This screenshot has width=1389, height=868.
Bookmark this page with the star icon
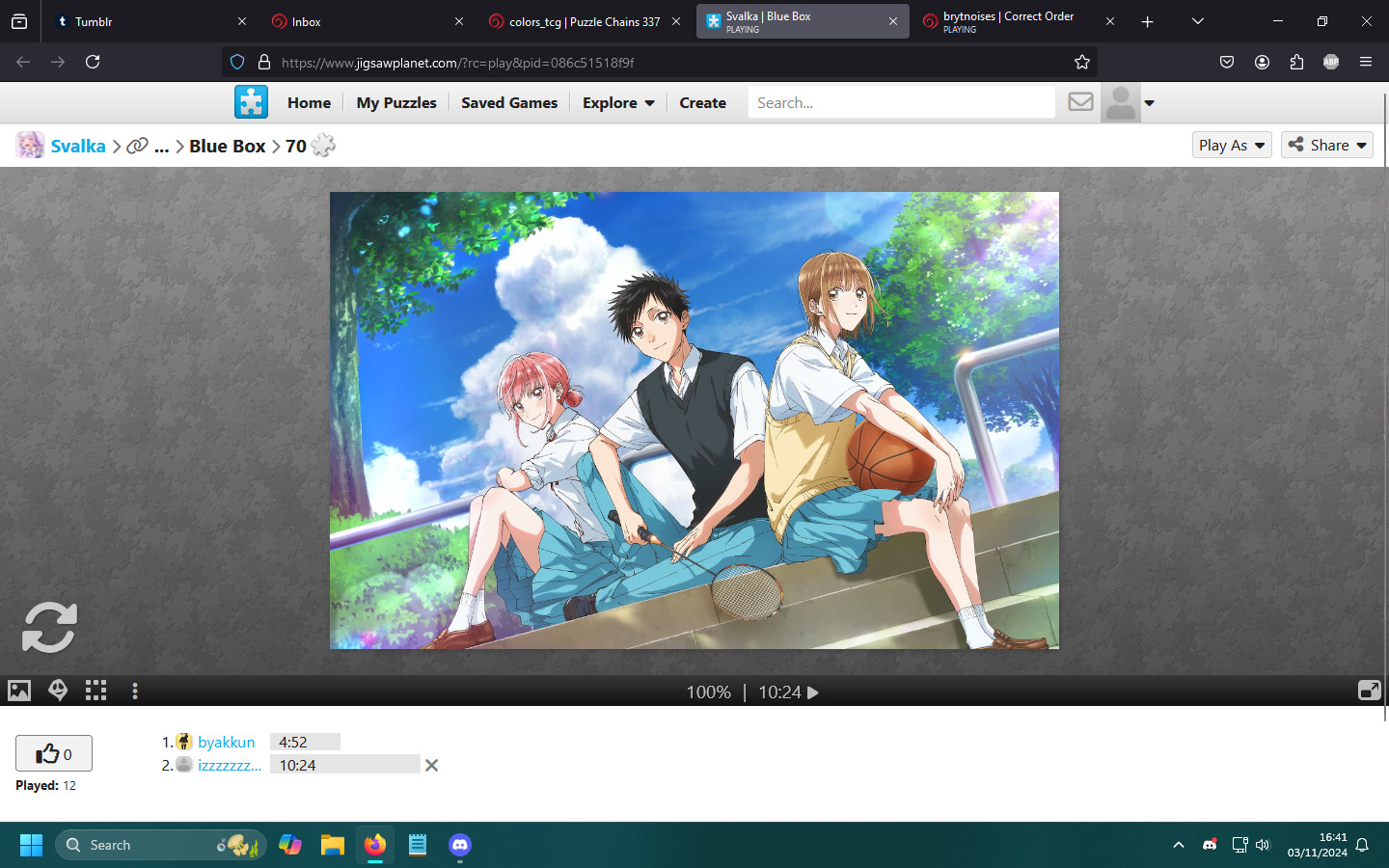(x=1082, y=62)
